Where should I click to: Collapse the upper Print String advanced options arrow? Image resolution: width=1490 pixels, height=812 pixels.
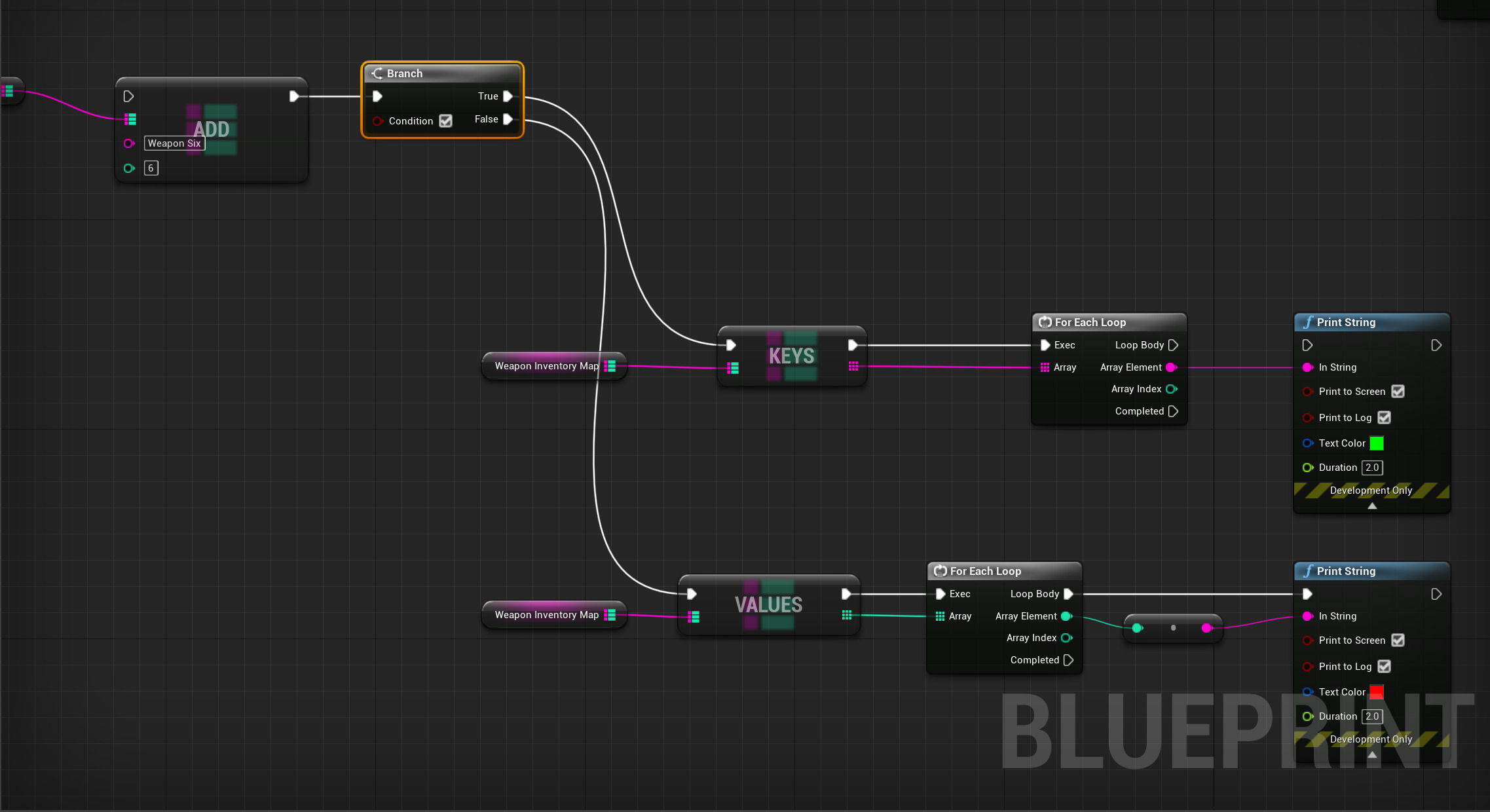point(1372,506)
